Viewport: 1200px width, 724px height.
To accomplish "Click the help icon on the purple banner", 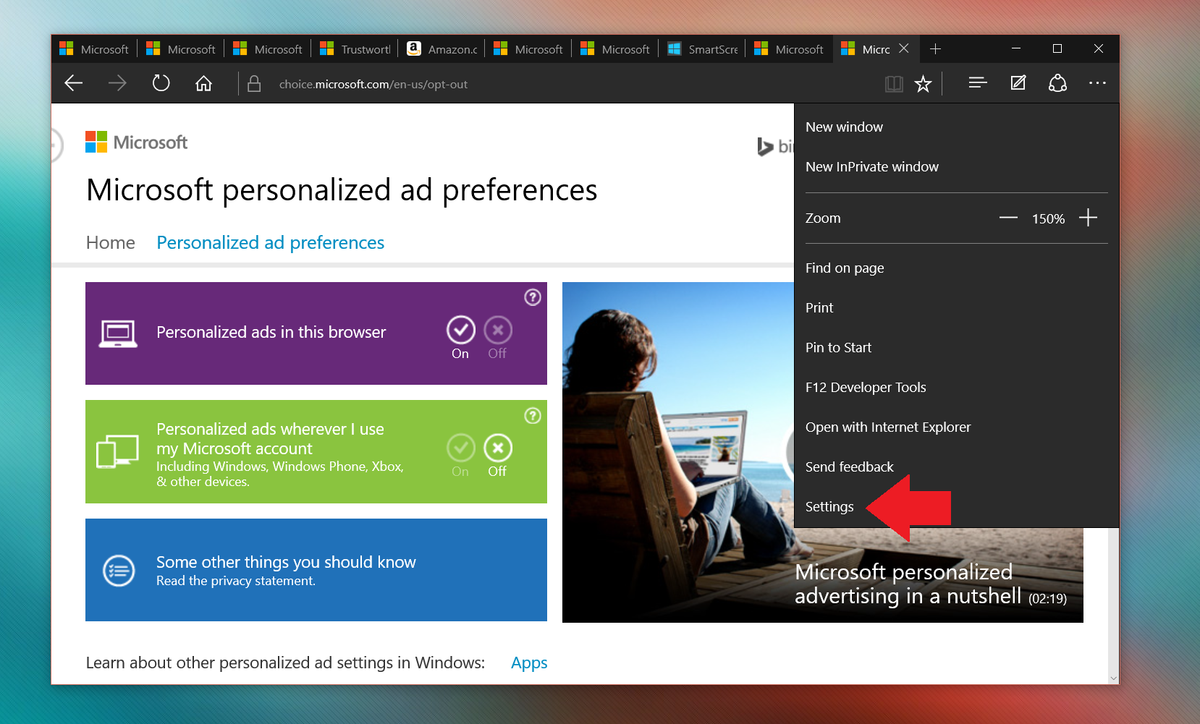I will point(532,297).
